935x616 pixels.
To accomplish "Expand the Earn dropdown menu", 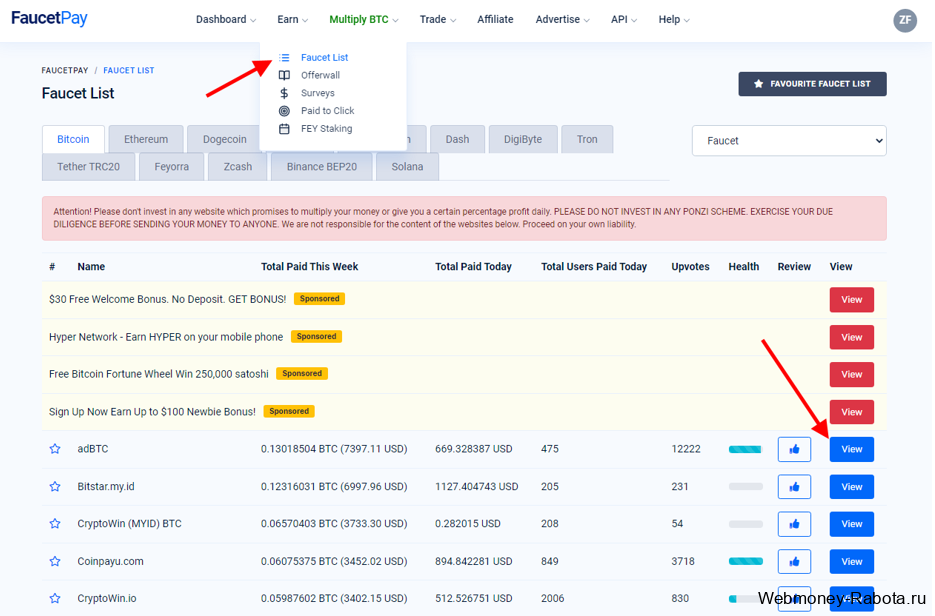I will (x=292, y=20).
